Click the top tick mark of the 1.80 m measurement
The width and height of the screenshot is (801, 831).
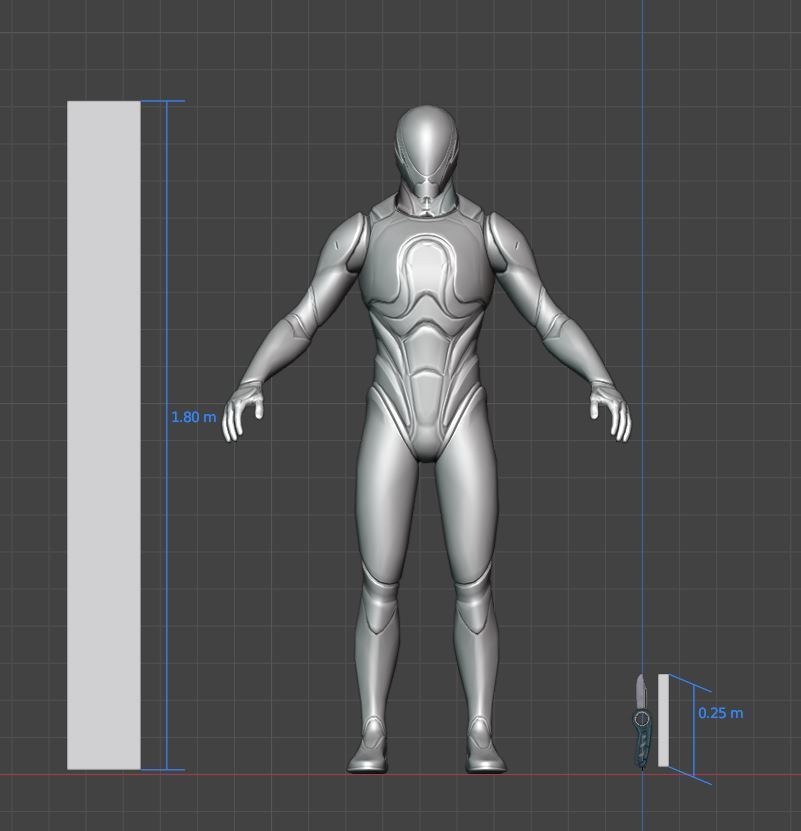[x=163, y=101]
